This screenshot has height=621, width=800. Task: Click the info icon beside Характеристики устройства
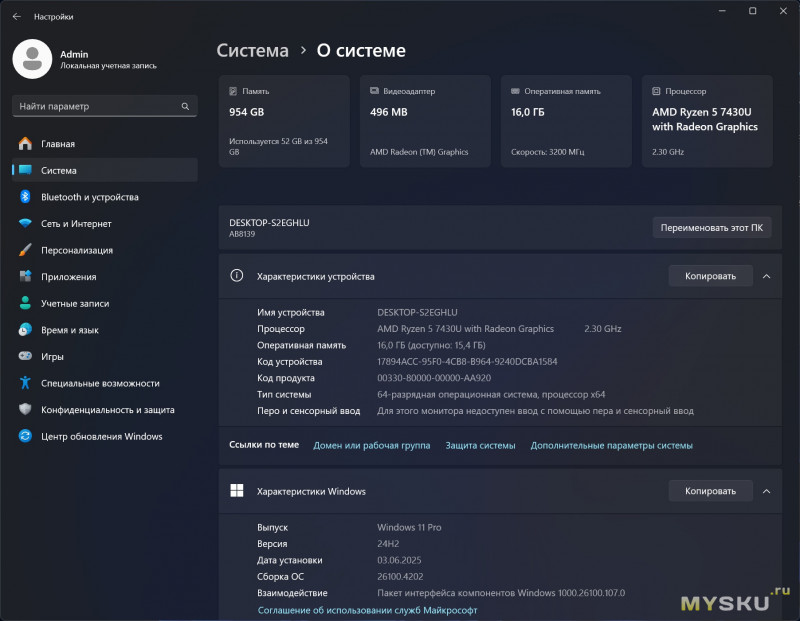point(237,276)
